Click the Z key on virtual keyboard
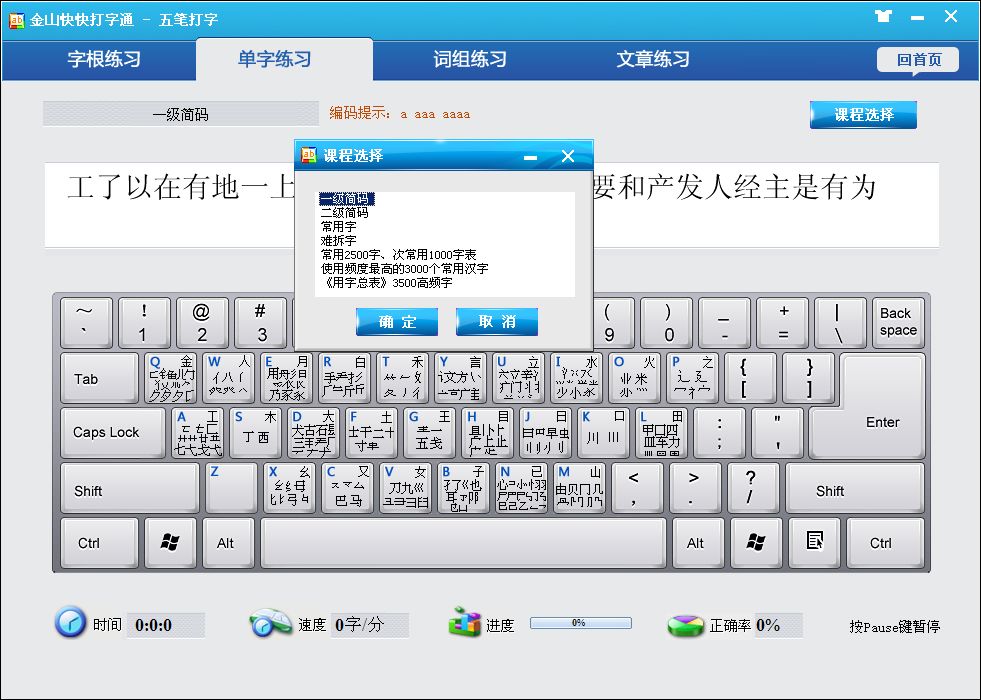Viewport: 981px width, 700px height. [231, 487]
